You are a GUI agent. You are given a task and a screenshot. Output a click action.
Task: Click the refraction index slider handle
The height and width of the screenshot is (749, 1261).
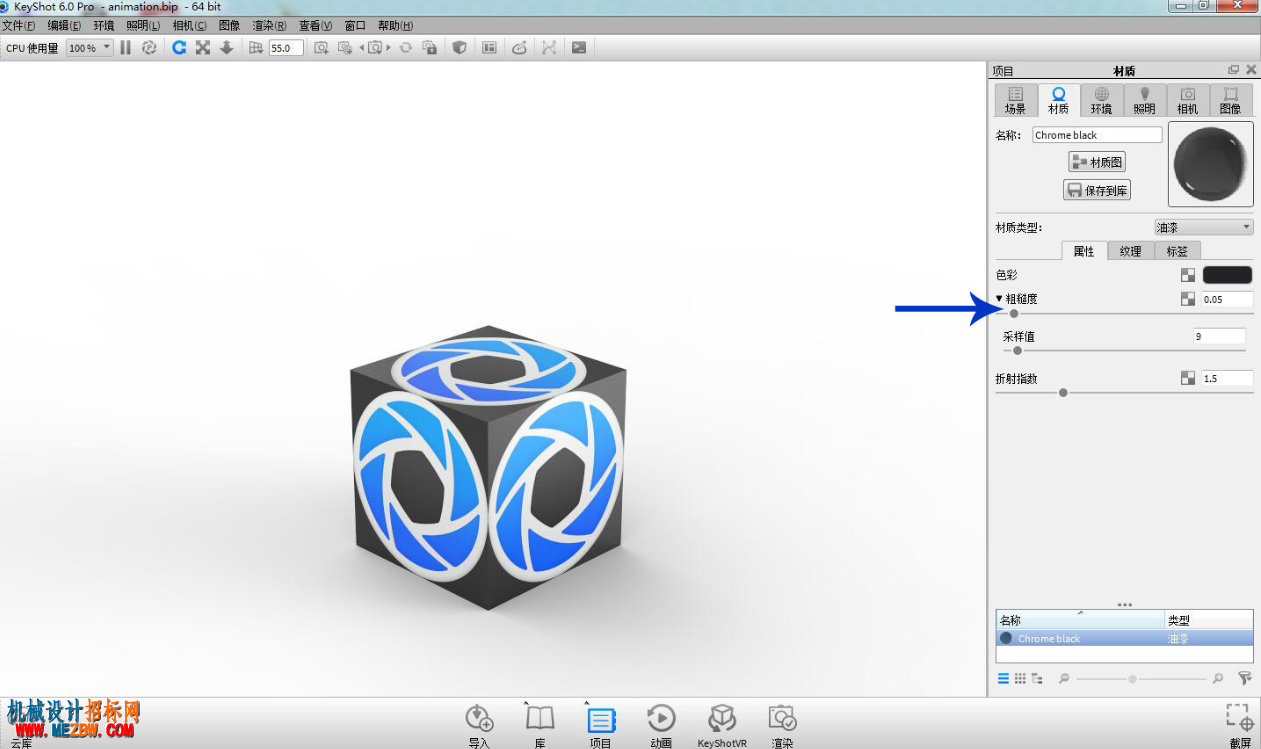1063,393
